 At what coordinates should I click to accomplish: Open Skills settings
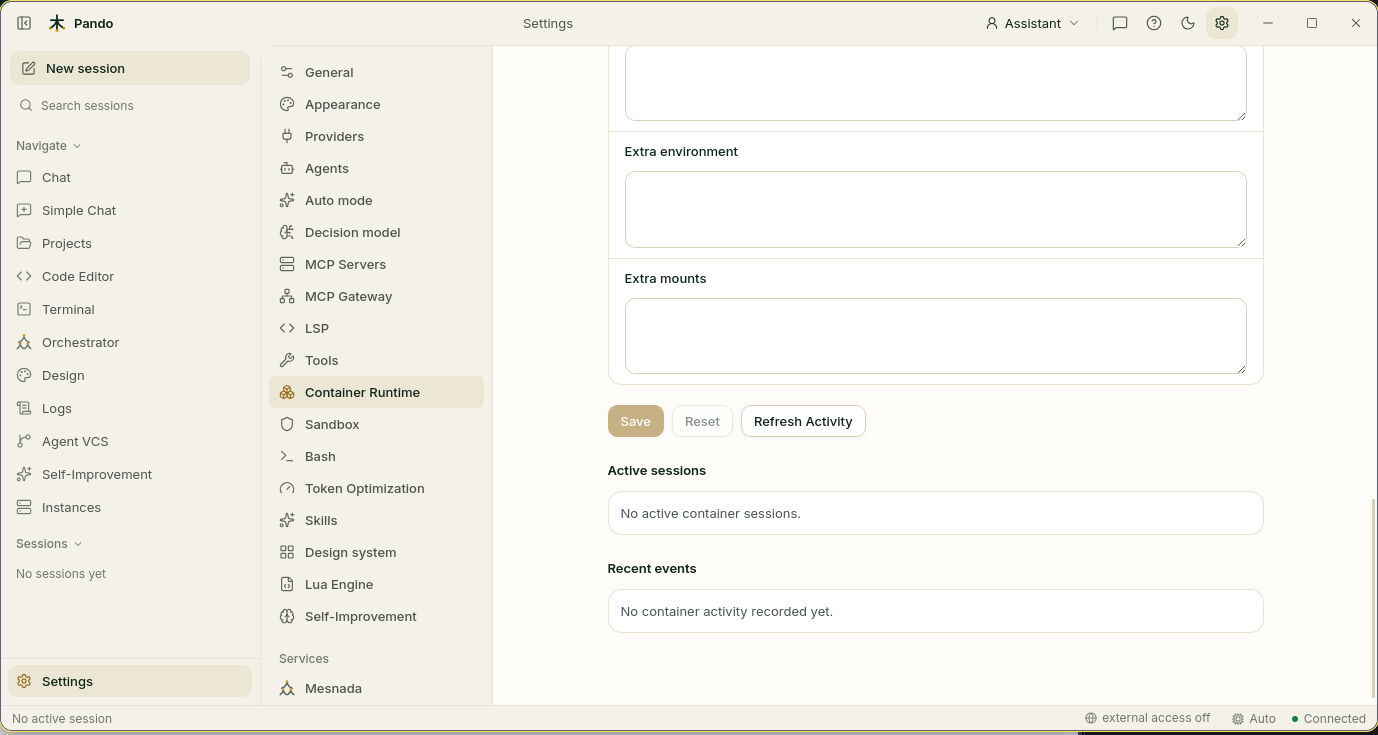click(x=376, y=520)
